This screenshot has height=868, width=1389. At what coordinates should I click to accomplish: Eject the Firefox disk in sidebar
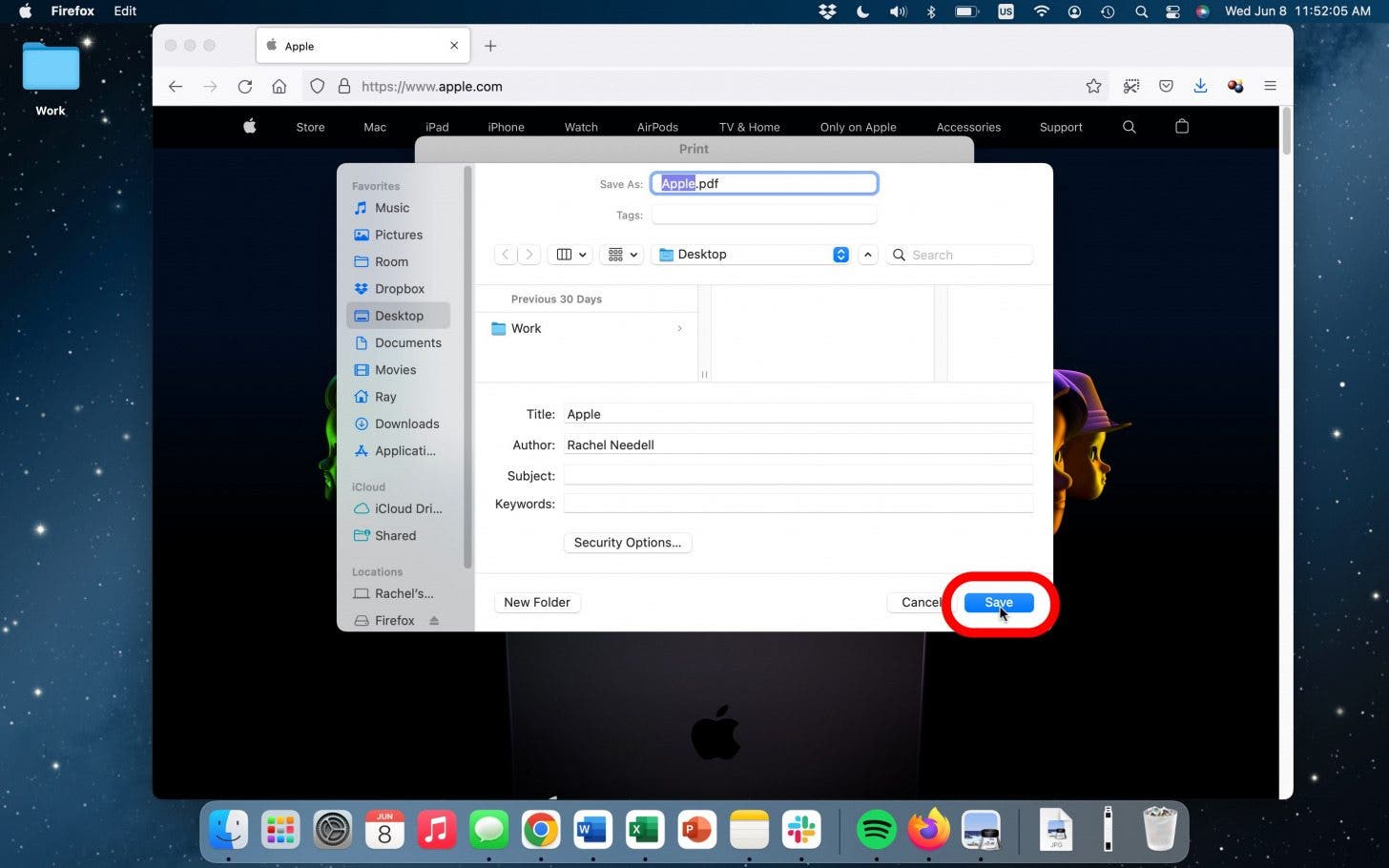[x=434, y=620]
